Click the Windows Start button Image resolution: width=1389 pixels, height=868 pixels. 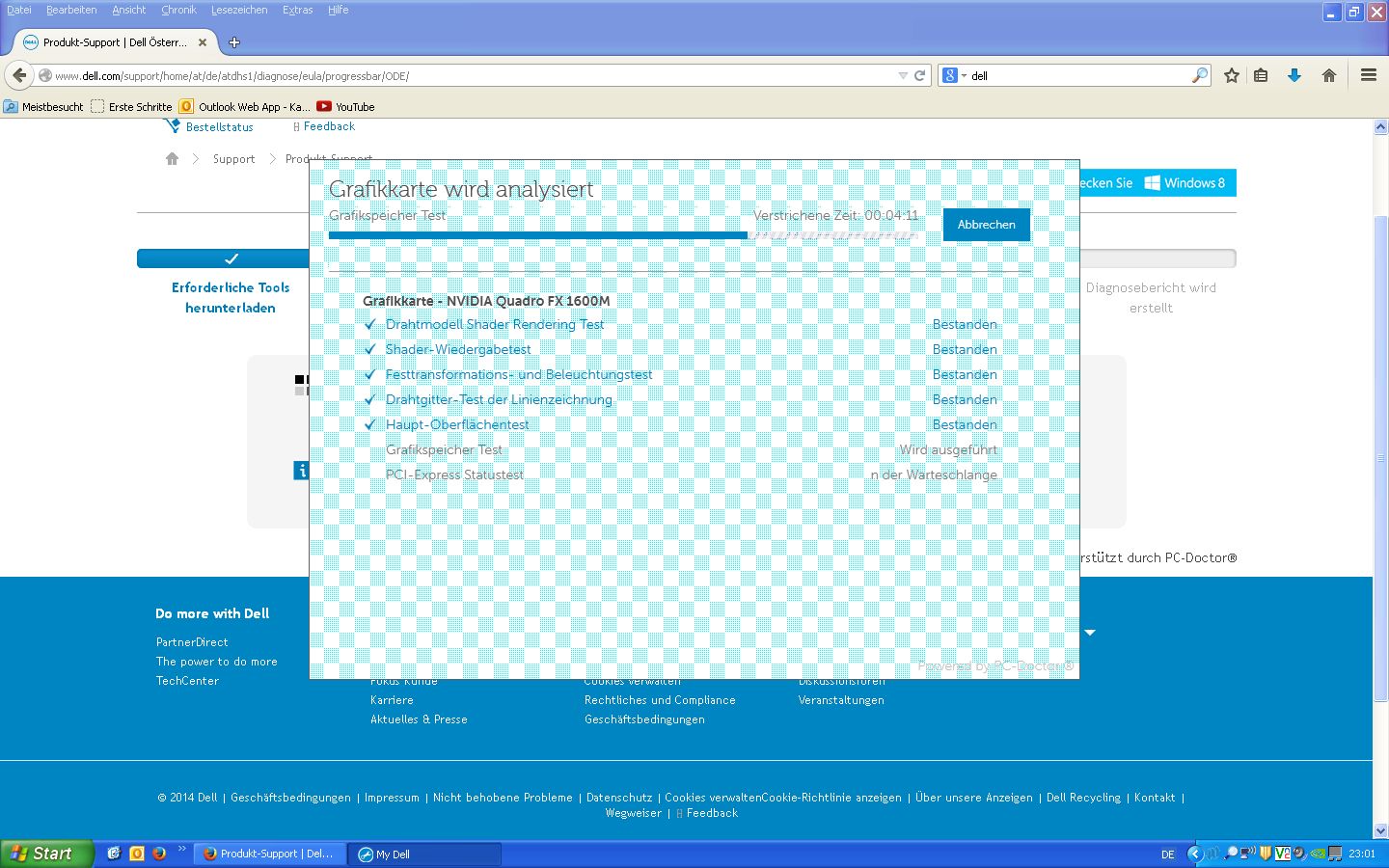(47, 854)
